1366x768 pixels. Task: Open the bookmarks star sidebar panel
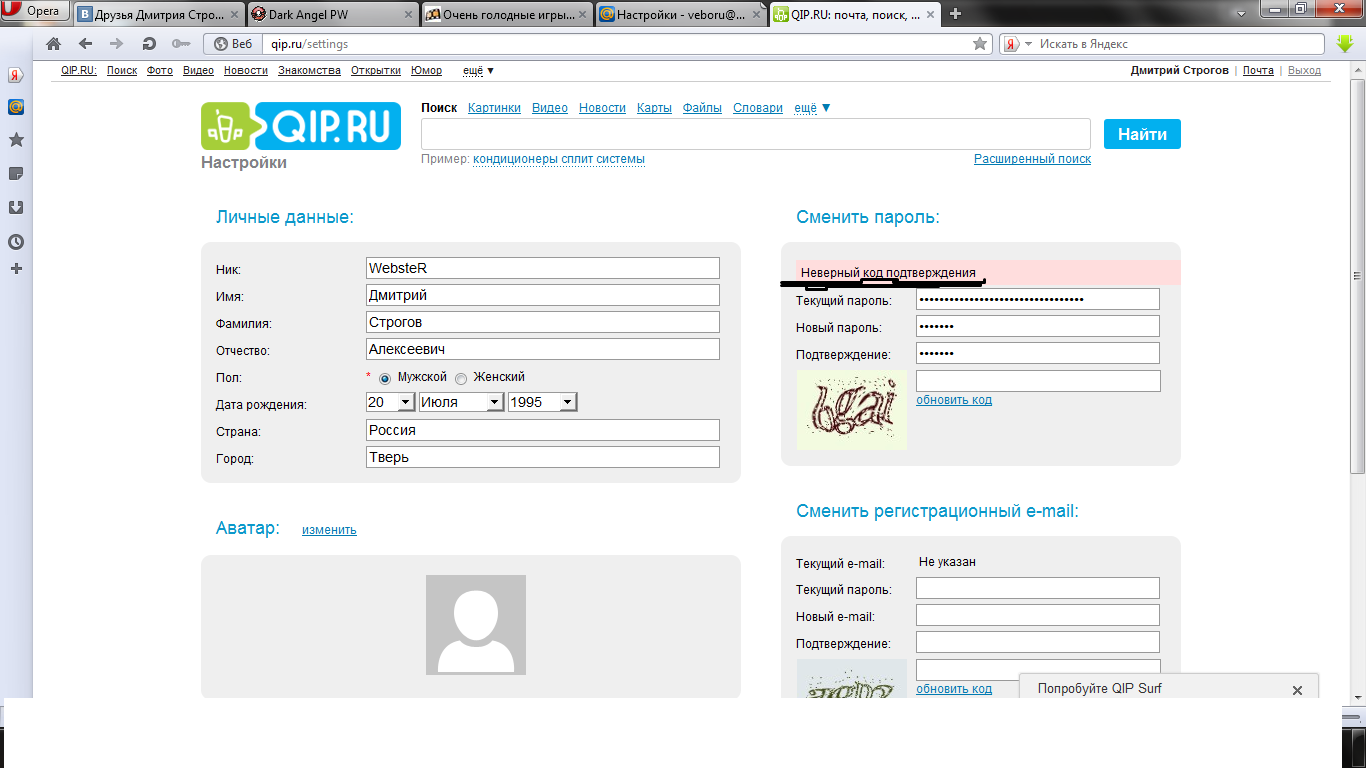(16, 140)
